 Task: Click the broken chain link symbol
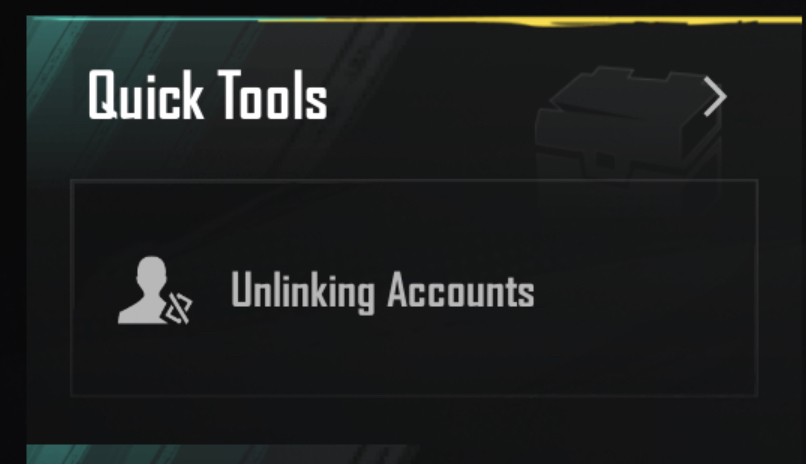tap(178, 309)
